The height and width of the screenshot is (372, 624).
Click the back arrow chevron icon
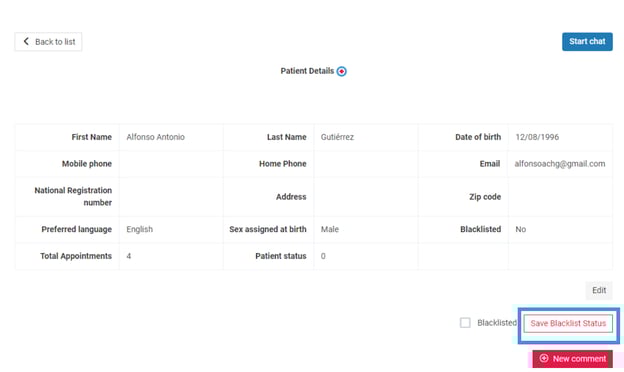click(x=26, y=41)
